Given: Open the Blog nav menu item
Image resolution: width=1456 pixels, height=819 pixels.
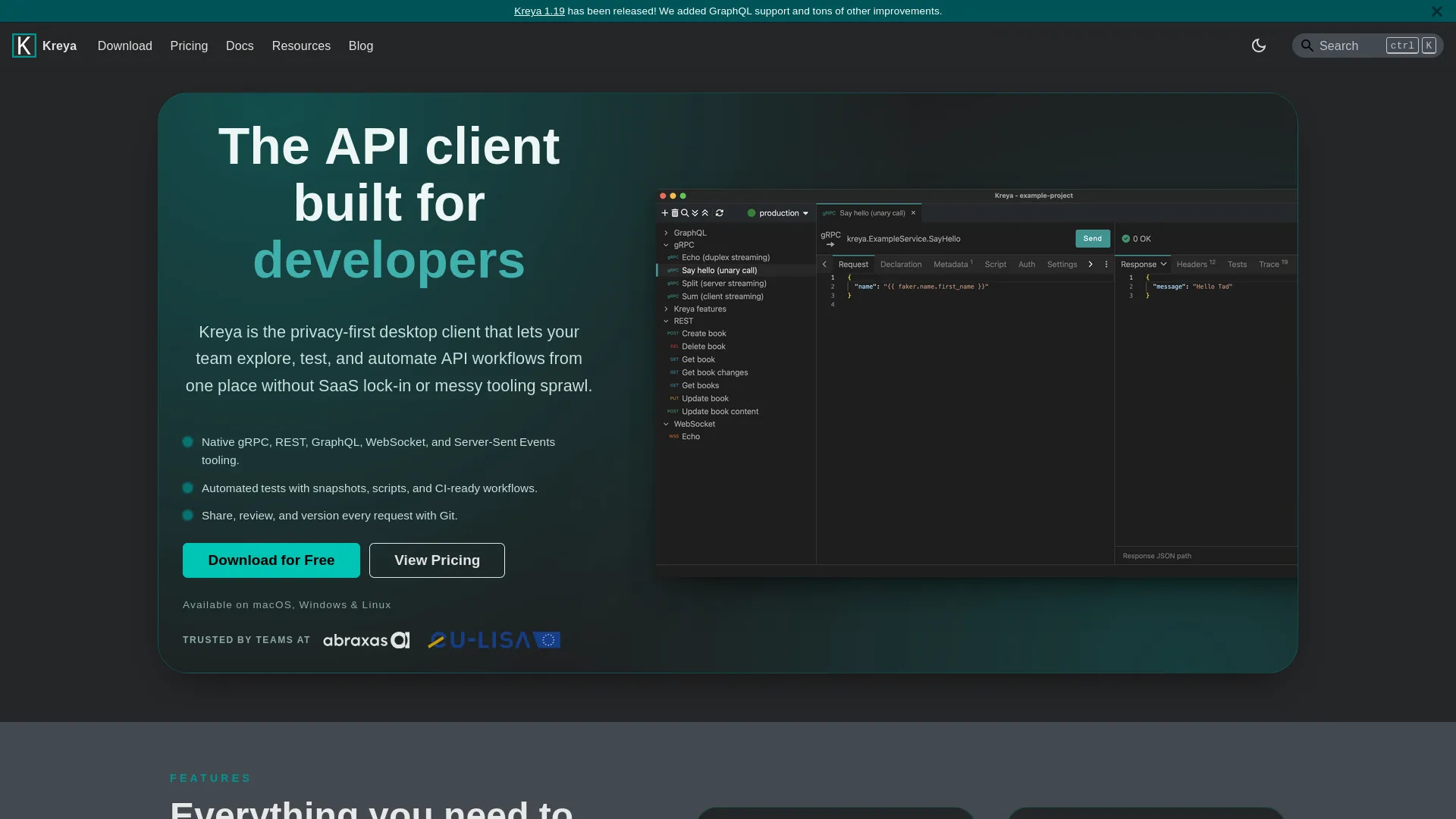Looking at the screenshot, I should click(x=361, y=46).
